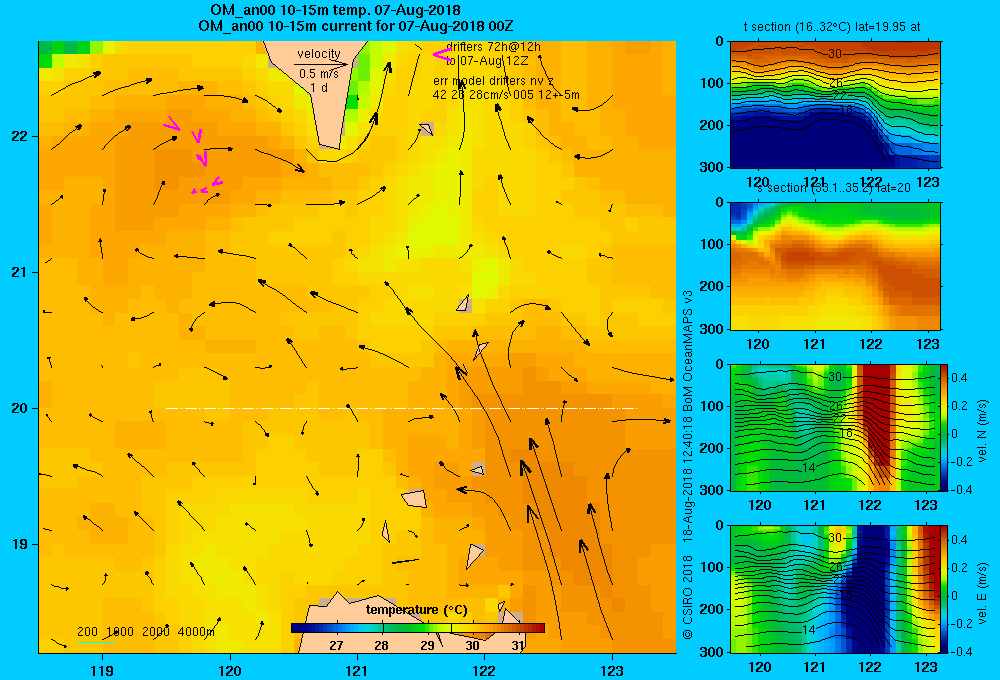Open the t section temperature panel
1000x680 pixels.
pos(835,105)
